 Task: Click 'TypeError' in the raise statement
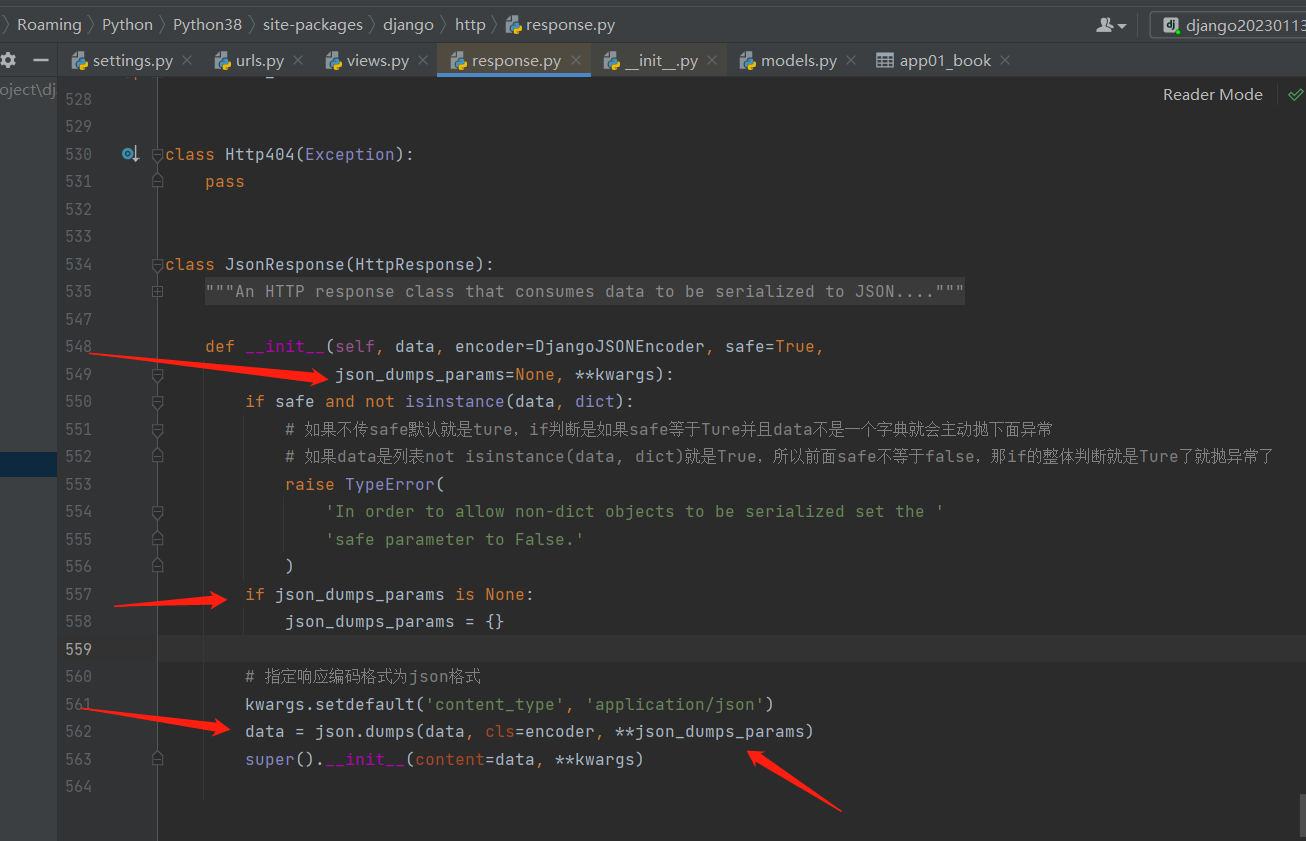[390, 485]
